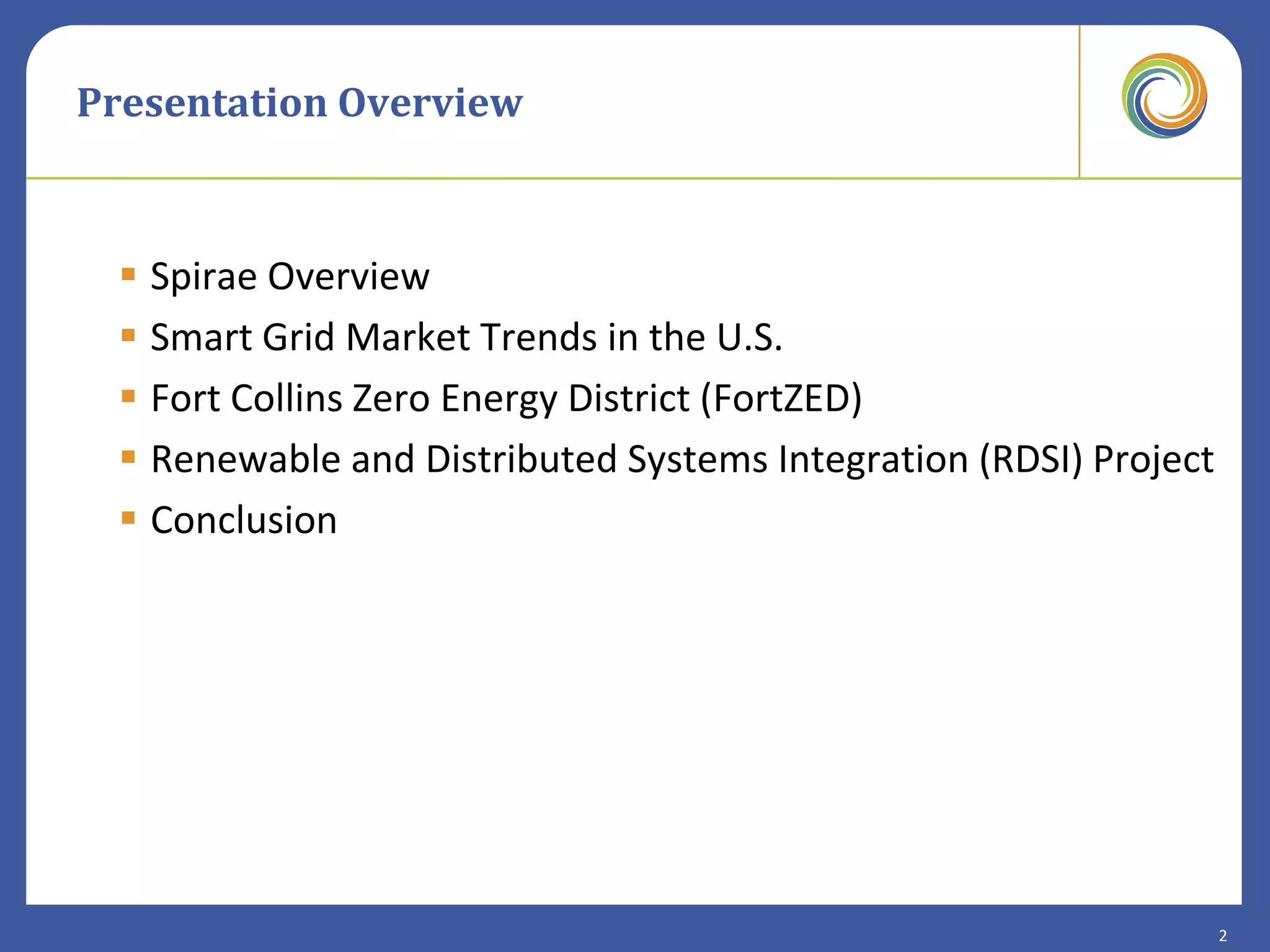
Task: Click the Fort Collins Zero Energy District text
Action: point(422,398)
